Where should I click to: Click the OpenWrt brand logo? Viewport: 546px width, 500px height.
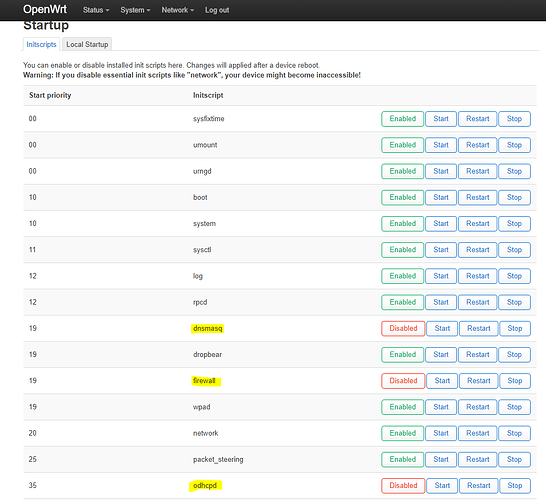(45, 9)
